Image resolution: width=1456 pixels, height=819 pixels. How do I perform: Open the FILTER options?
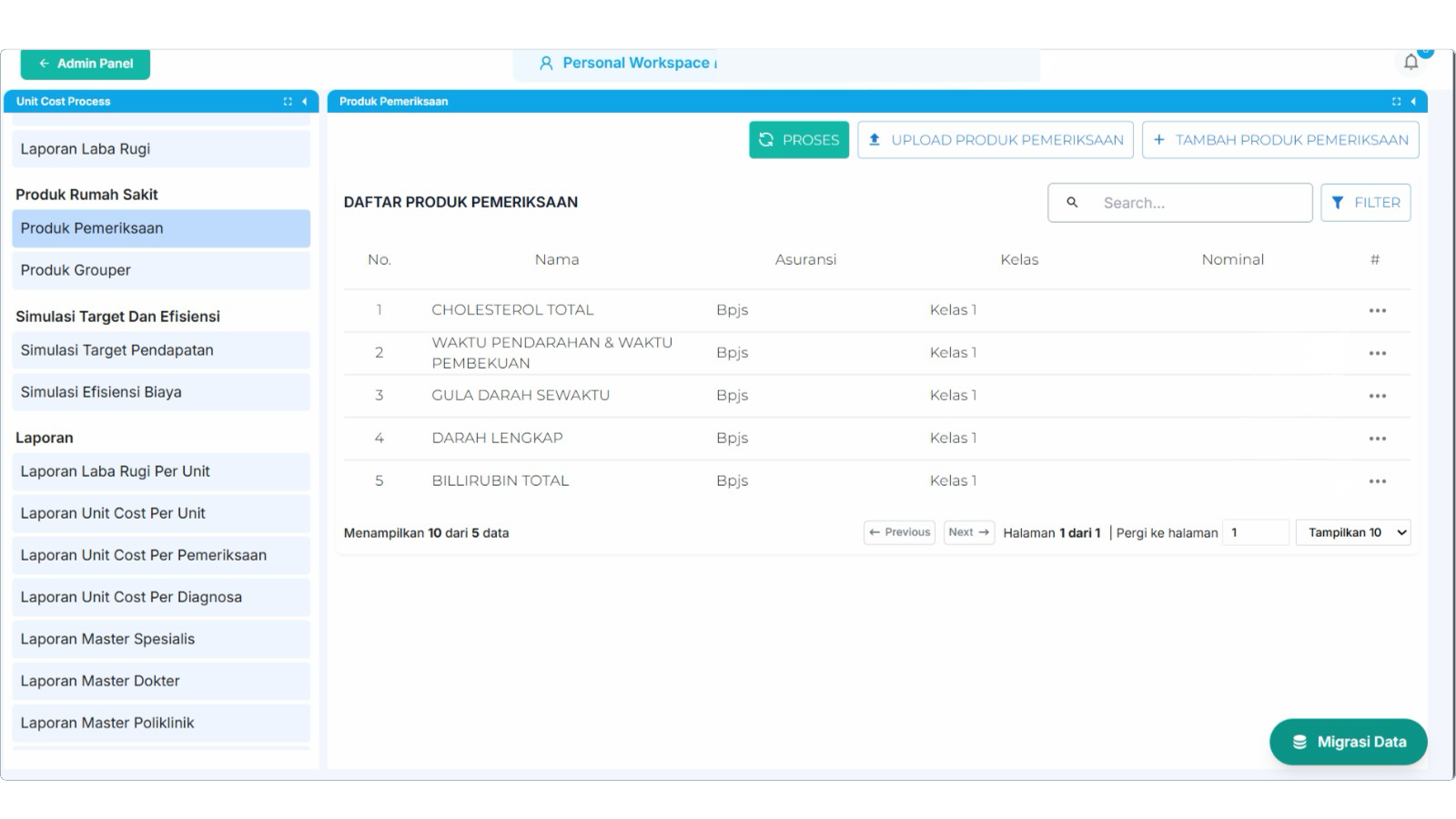(1366, 202)
